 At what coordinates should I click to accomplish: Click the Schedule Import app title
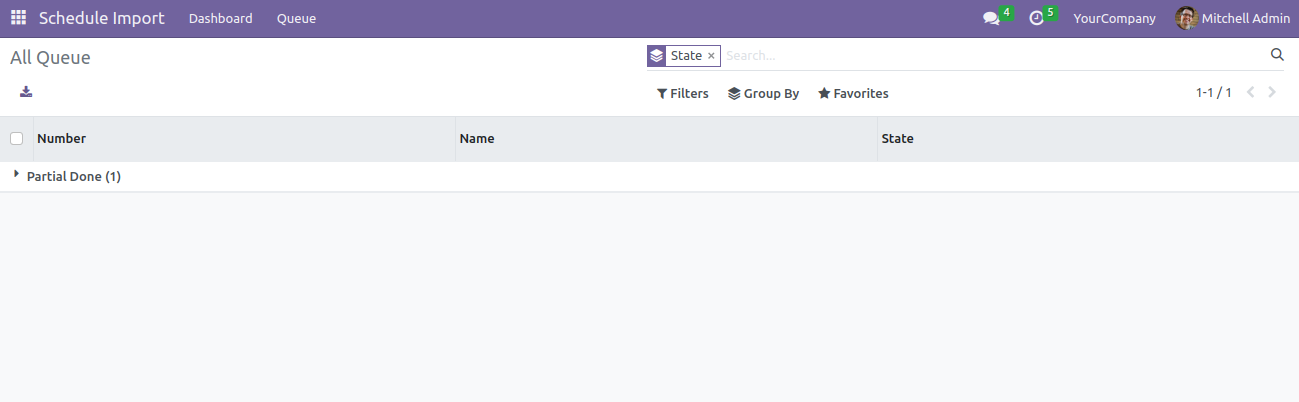(101, 18)
